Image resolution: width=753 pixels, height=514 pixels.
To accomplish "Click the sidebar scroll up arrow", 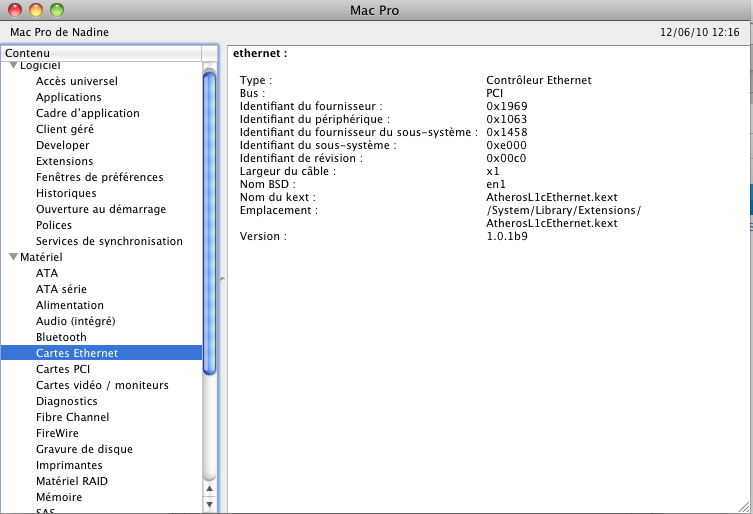I will (209, 489).
